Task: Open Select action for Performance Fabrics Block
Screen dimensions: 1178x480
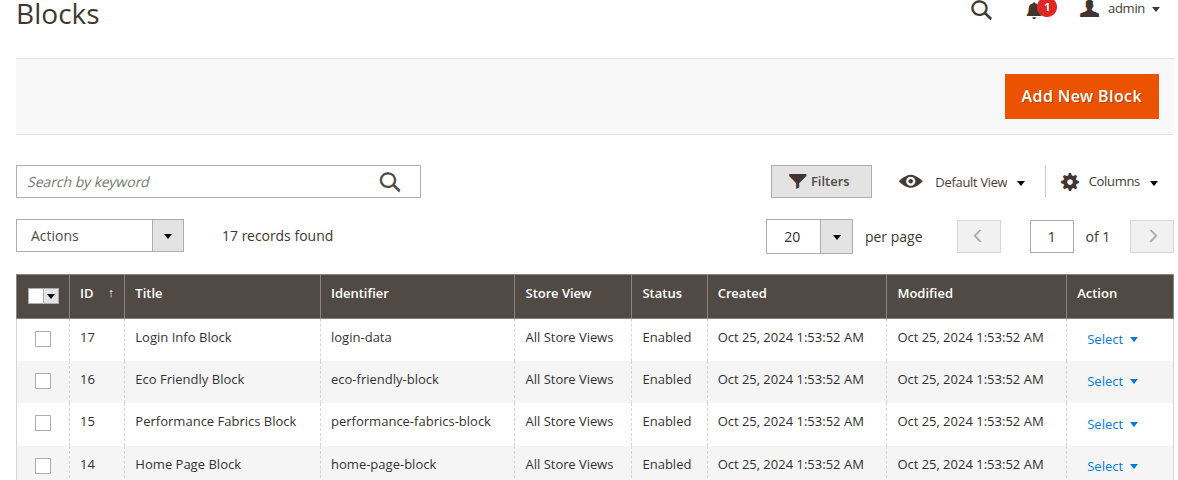Action: coord(1112,424)
